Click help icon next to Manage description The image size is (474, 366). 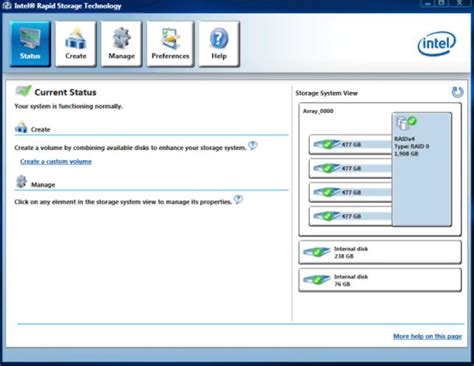point(238,199)
